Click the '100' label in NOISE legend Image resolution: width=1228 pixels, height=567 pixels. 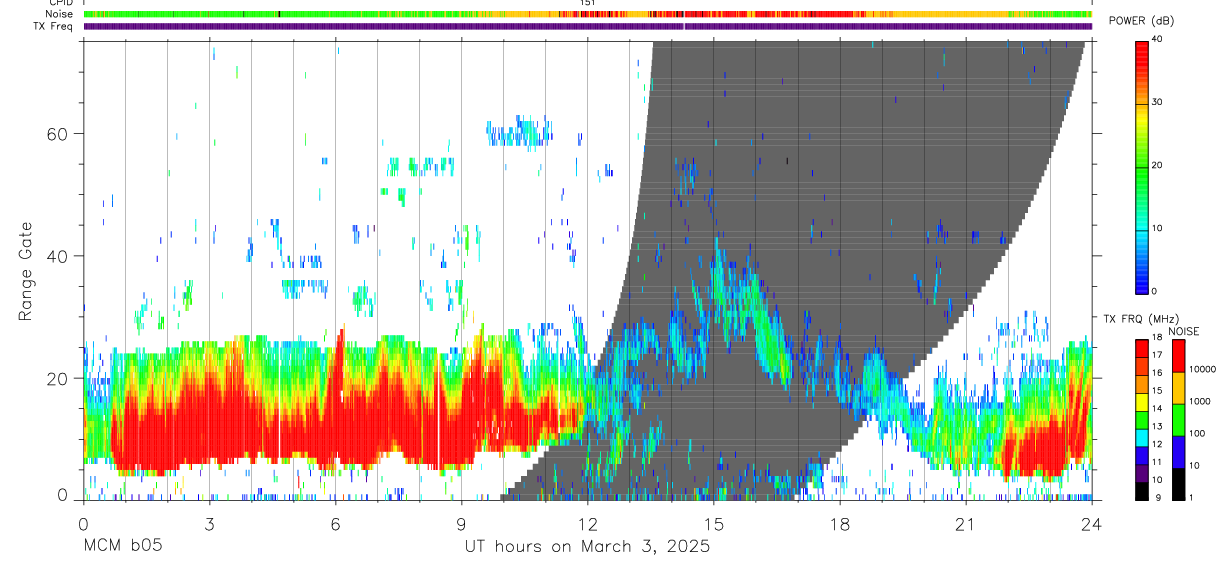(1198, 434)
